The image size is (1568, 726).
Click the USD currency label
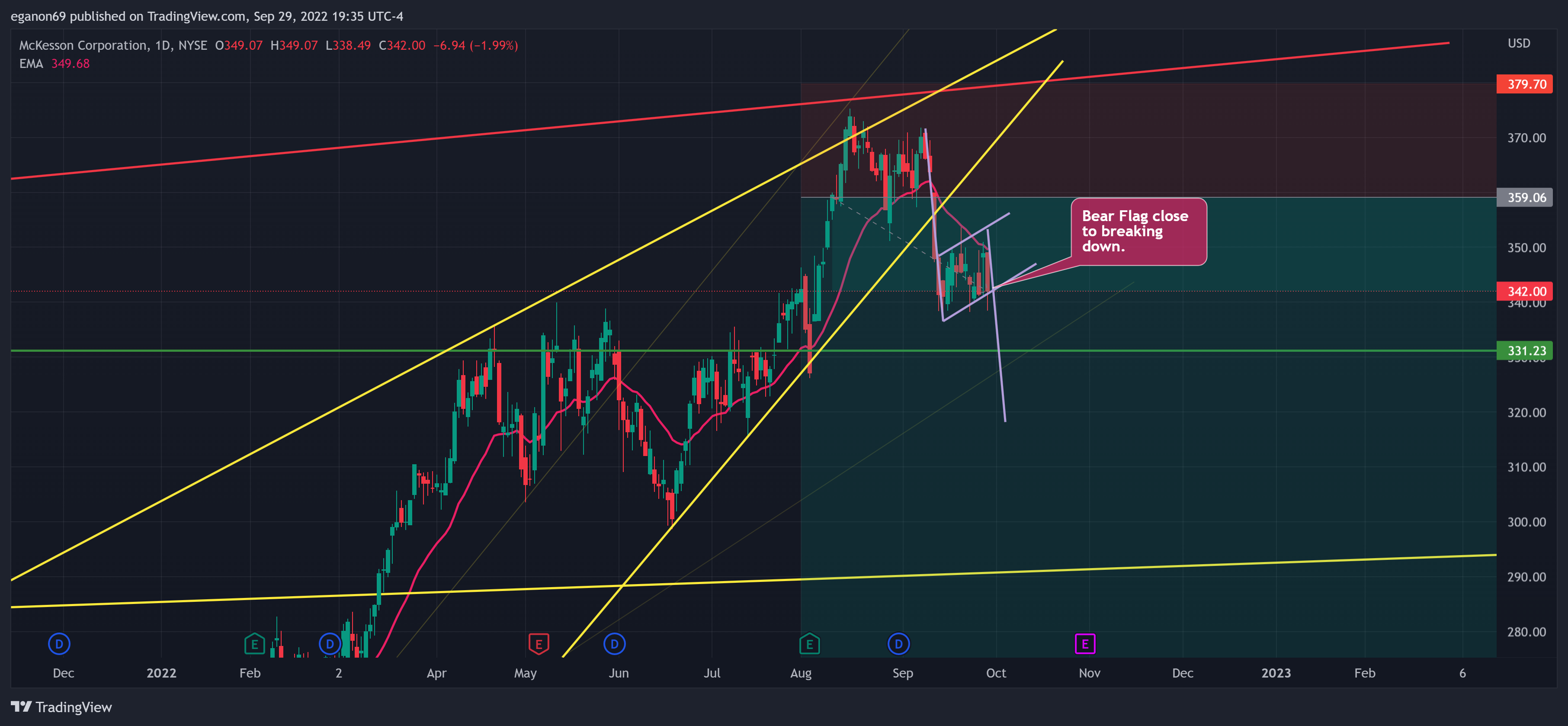point(1519,43)
